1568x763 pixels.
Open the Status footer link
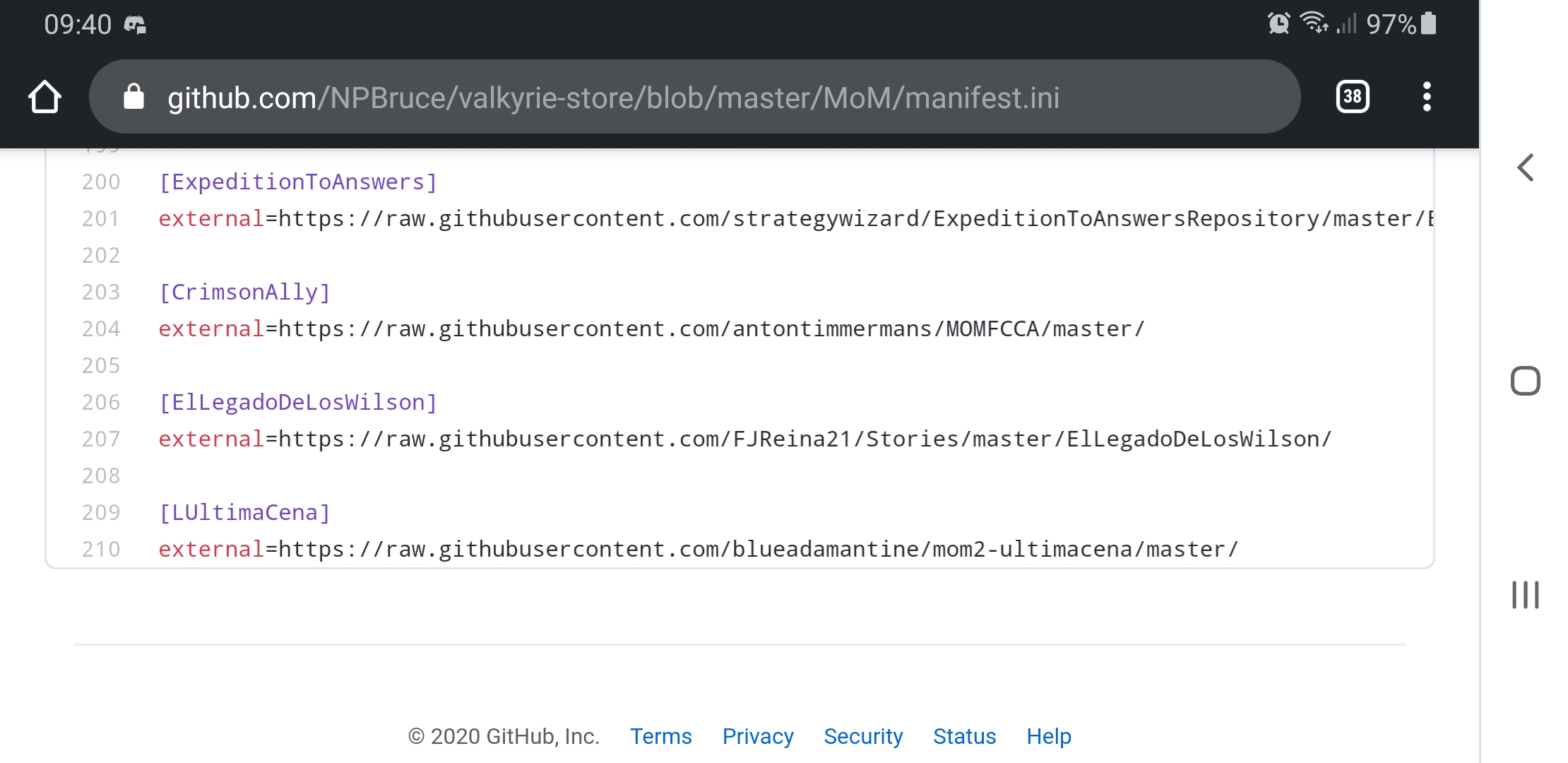coord(964,736)
